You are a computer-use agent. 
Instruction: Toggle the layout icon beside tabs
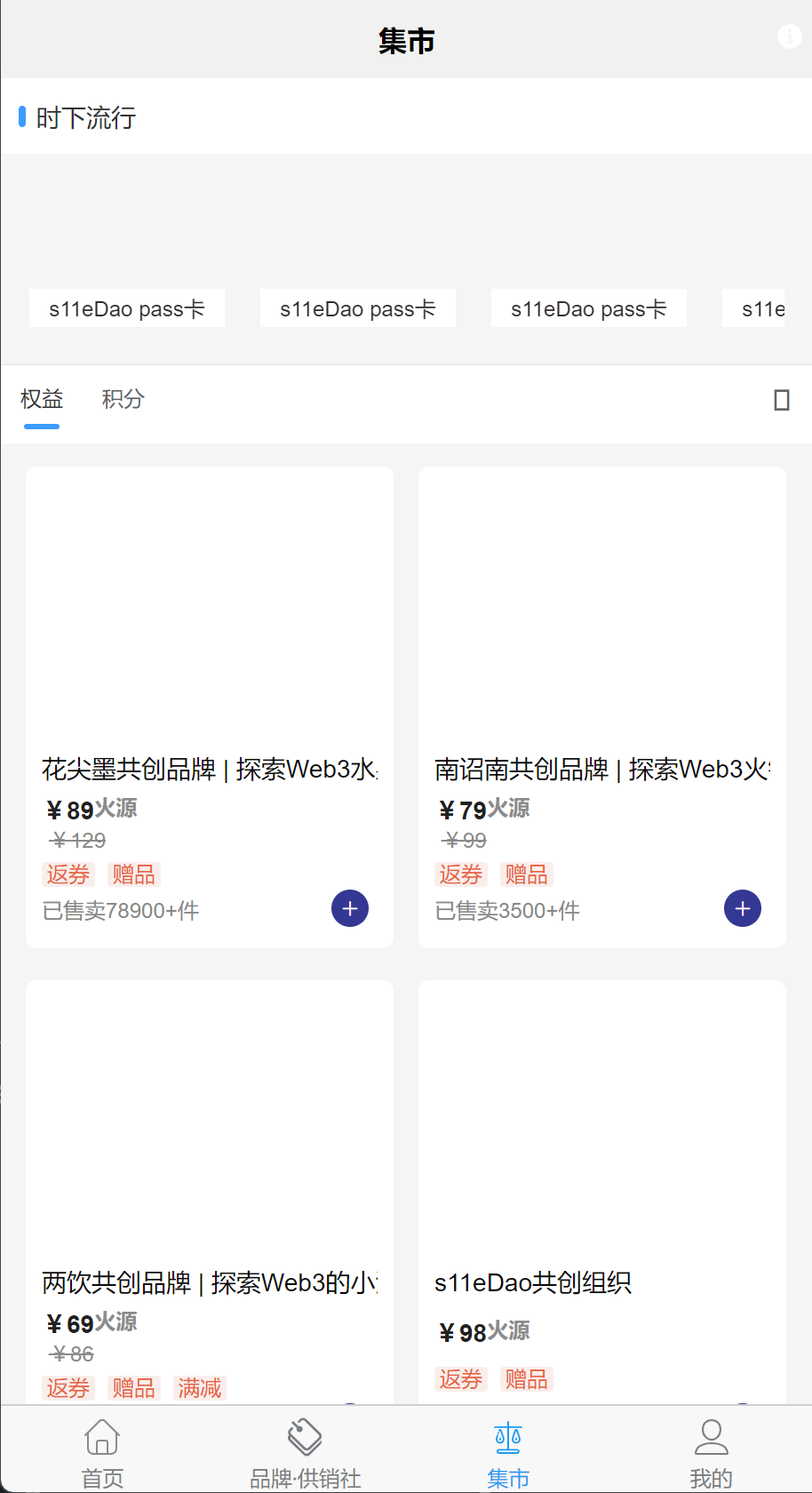point(782,400)
